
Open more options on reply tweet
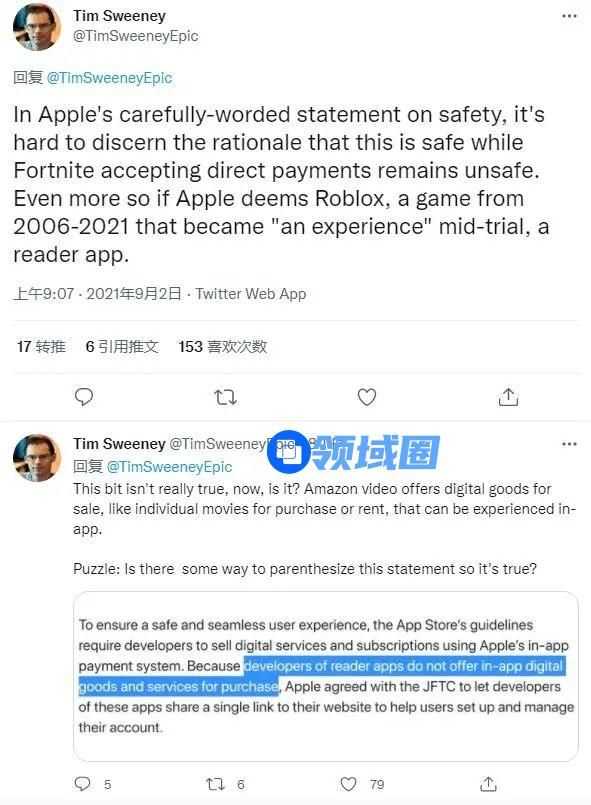(x=569, y=444)
